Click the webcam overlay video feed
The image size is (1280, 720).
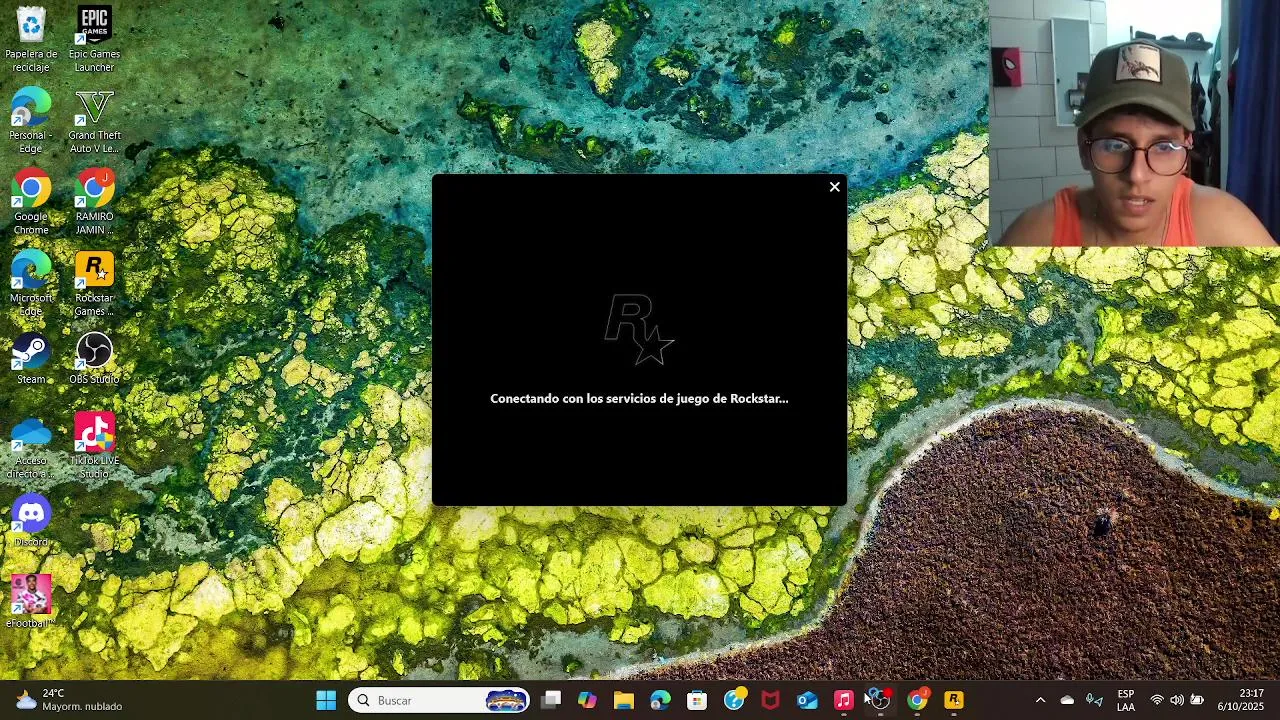[1134, 123]
